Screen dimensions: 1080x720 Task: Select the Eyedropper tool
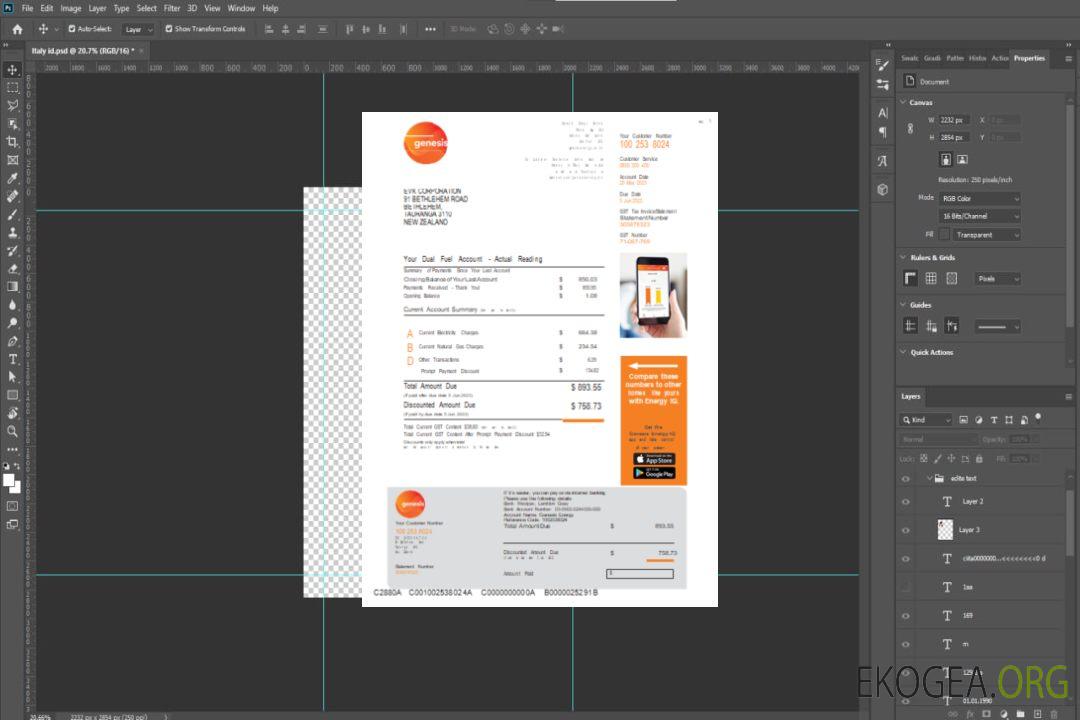tap(12, 178)
